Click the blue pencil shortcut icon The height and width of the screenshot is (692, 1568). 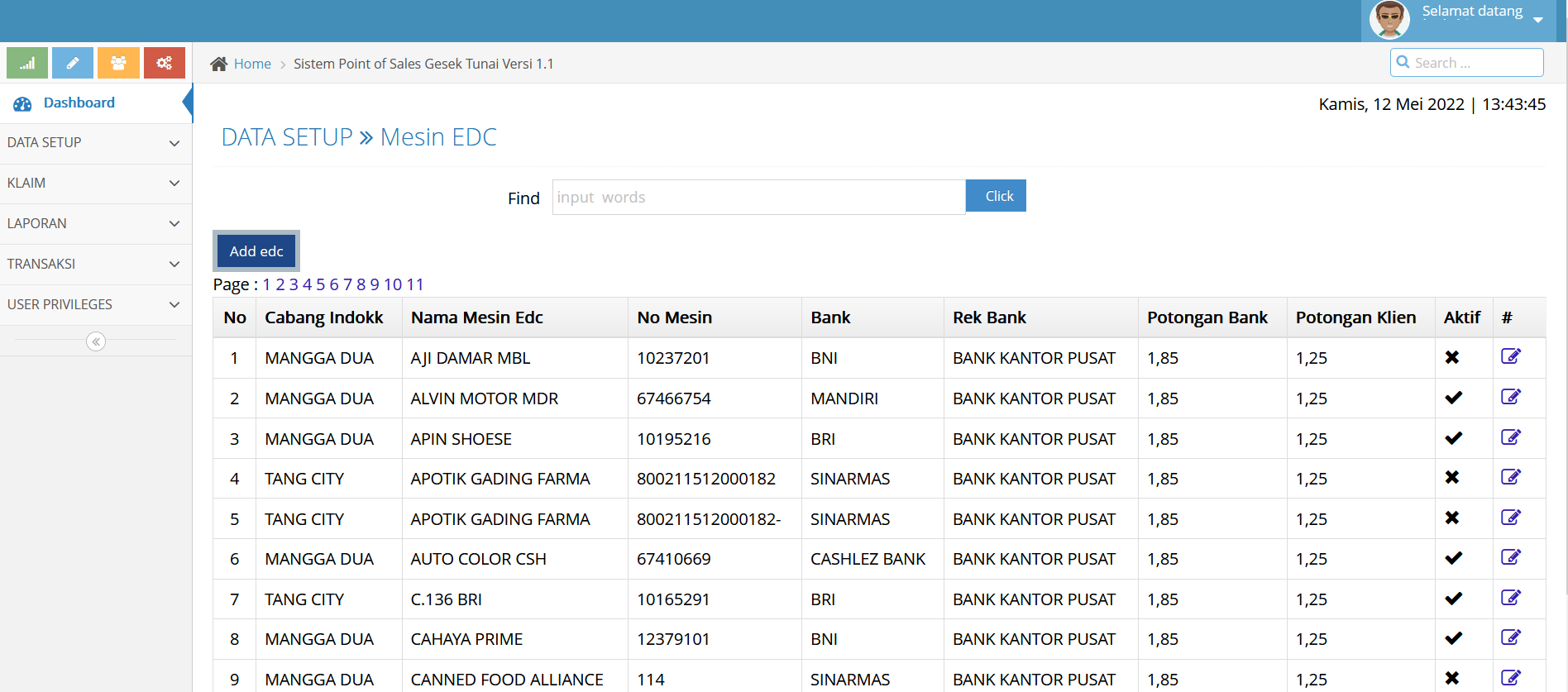pyautogui.click(x=73, y=63)
